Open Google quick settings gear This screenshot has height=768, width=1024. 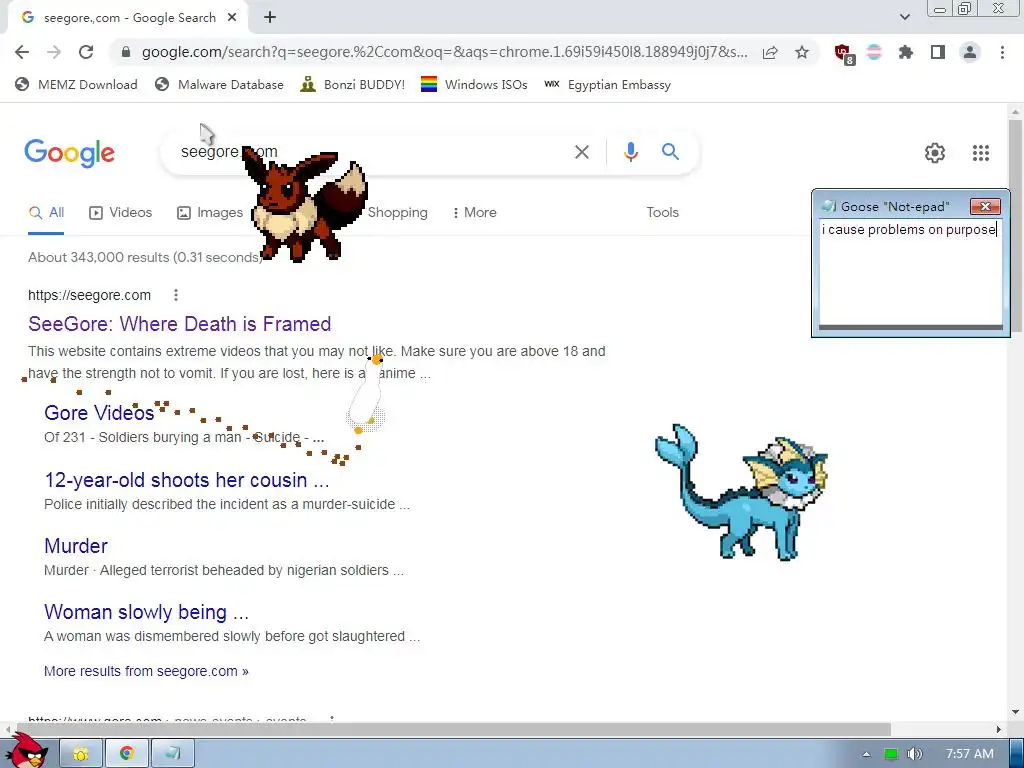pos(935,153)
